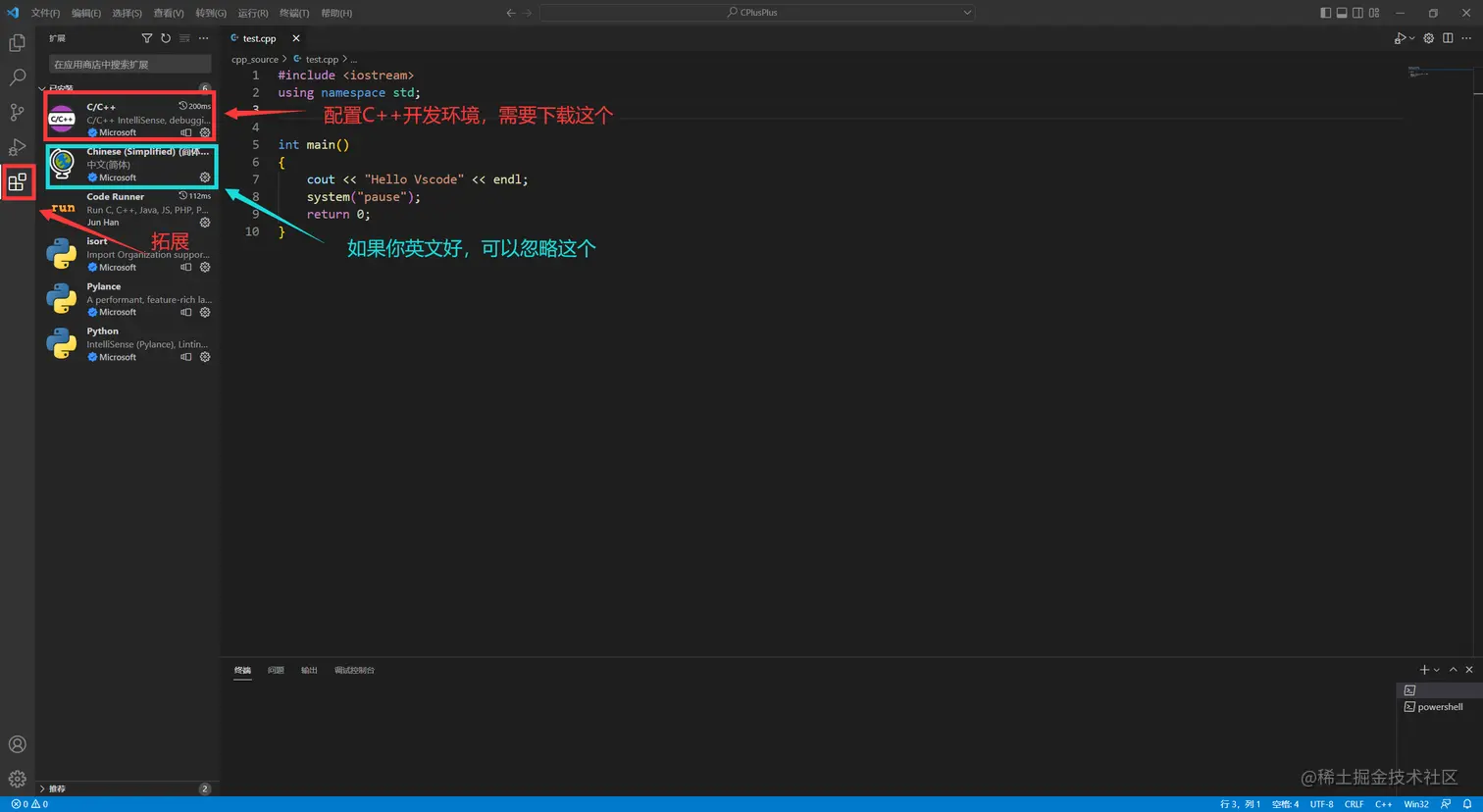Change the UTF-8 encoding in status bar
Image resolution: width=1483 pixels, height=812 pixels.
[x=1321, y=804]
